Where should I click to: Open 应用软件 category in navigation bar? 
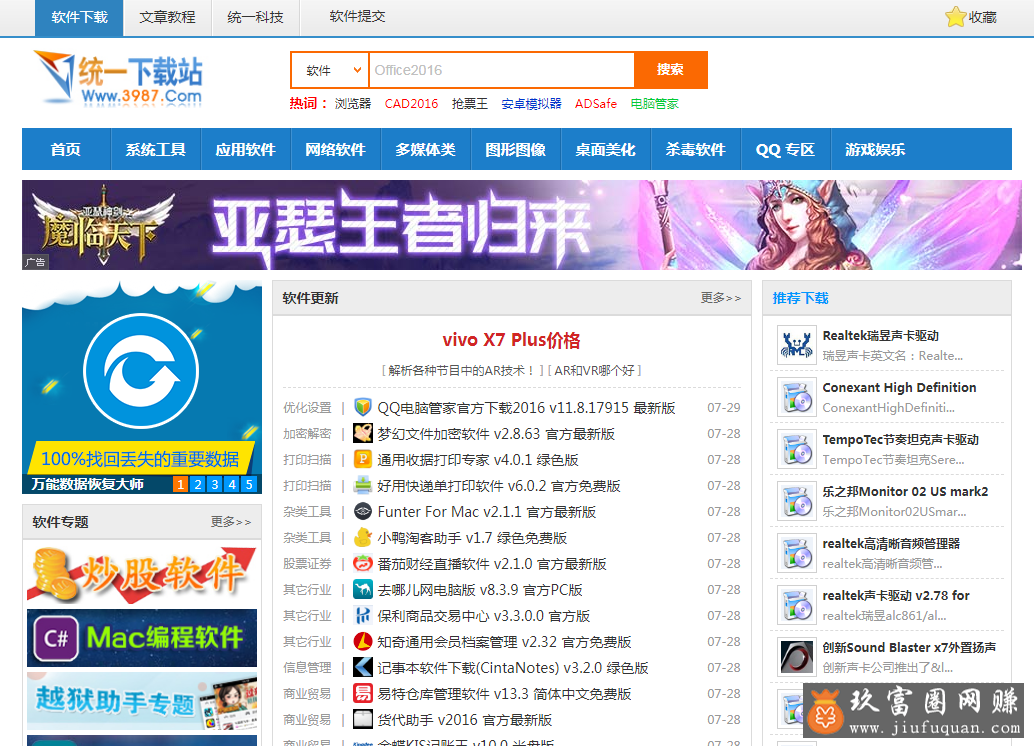[245, 150]
